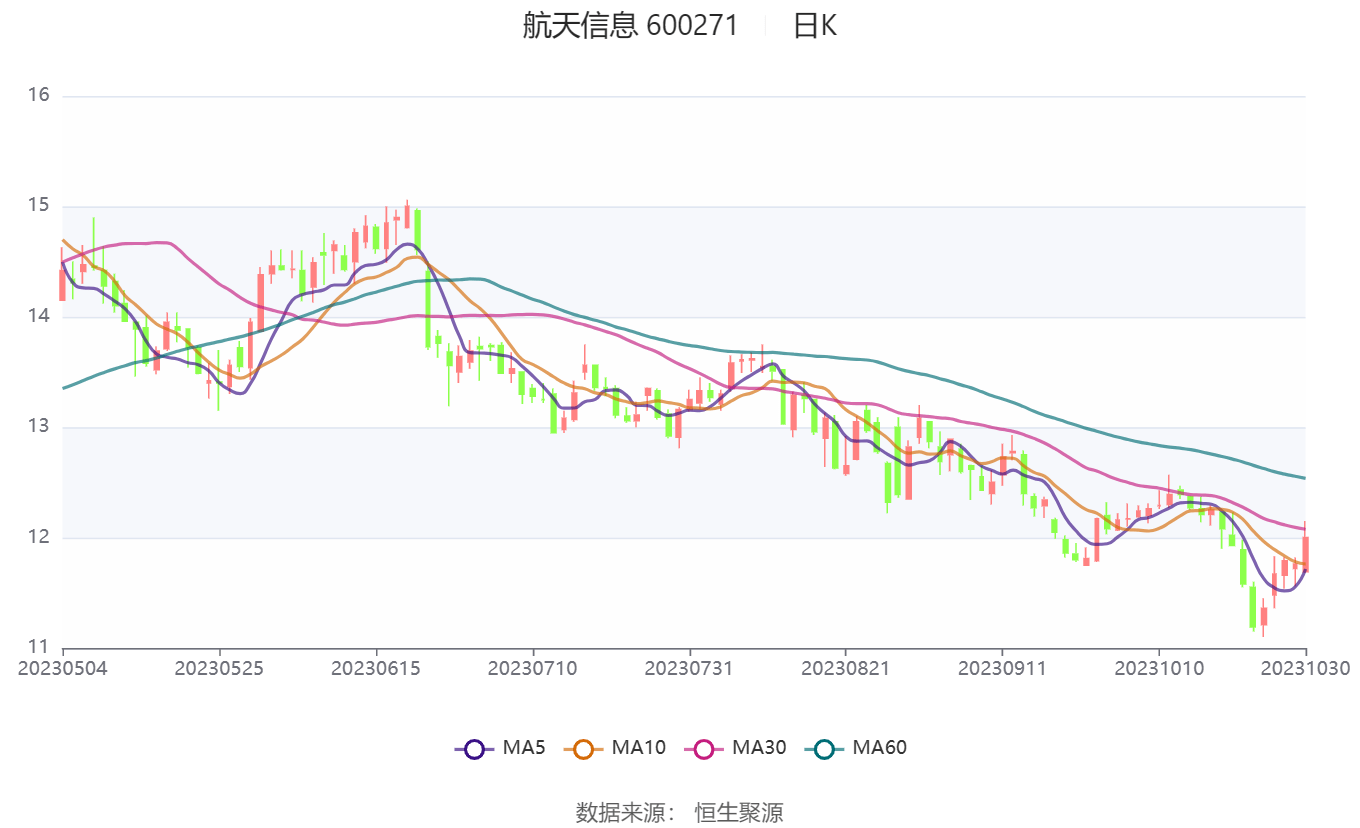Click the y-axis value 11

pos(39,647)
